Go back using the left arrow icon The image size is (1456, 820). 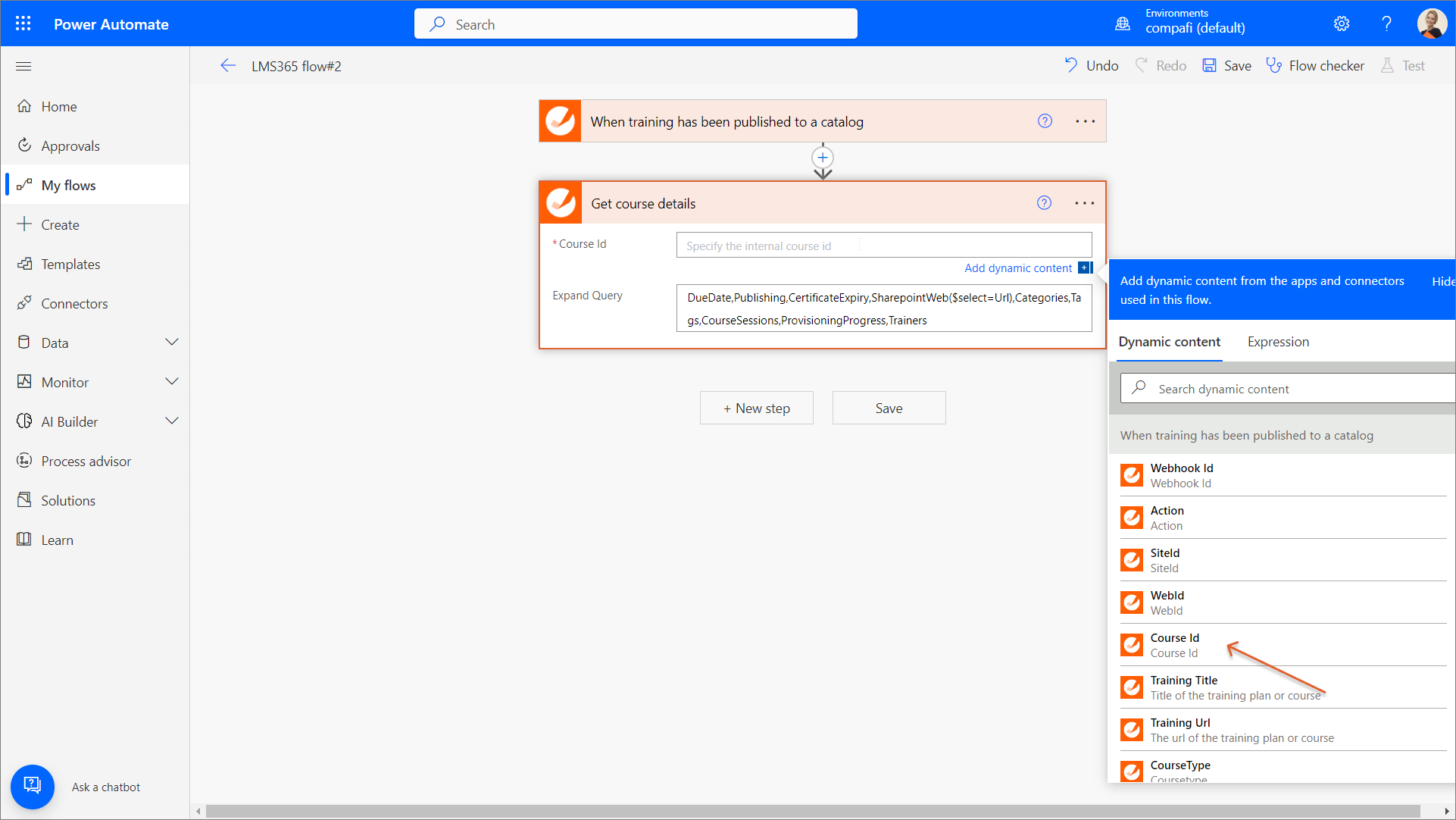click(228, 66)
